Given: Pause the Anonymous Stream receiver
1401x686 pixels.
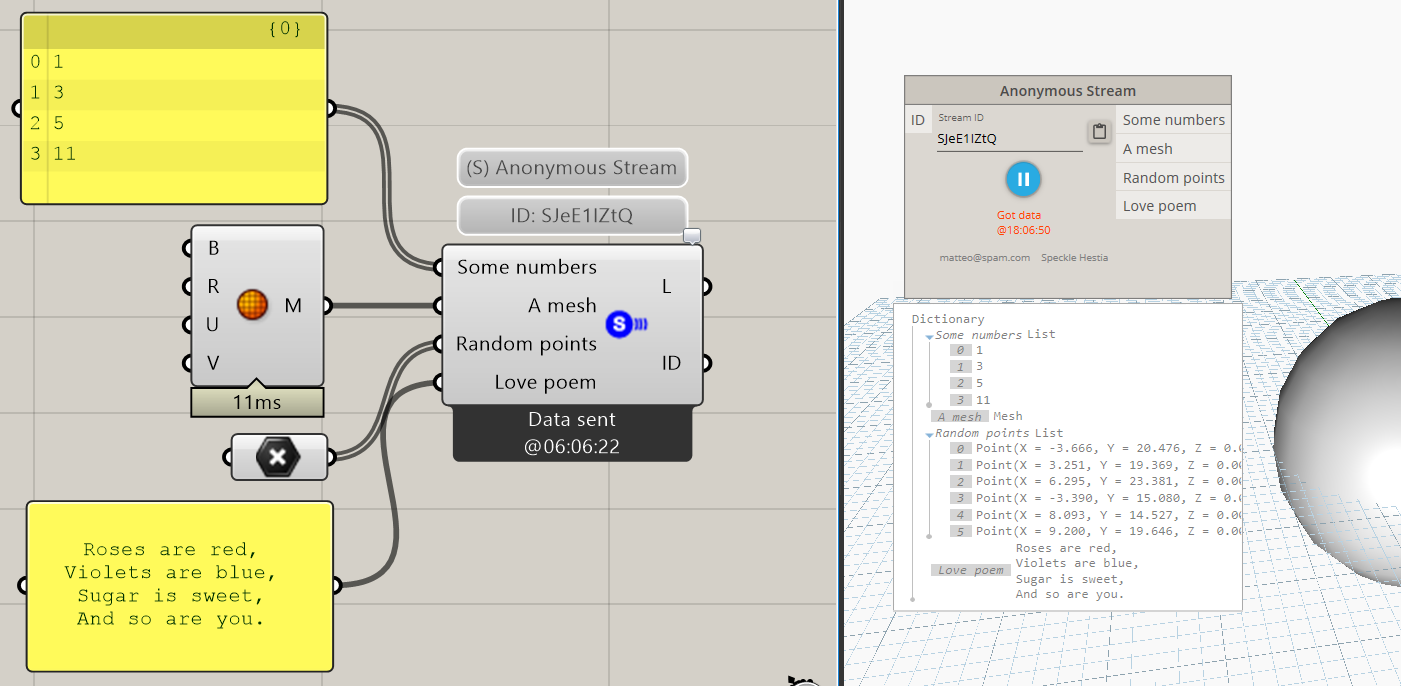Looking at the screenshot, I should coord(1022,180).
